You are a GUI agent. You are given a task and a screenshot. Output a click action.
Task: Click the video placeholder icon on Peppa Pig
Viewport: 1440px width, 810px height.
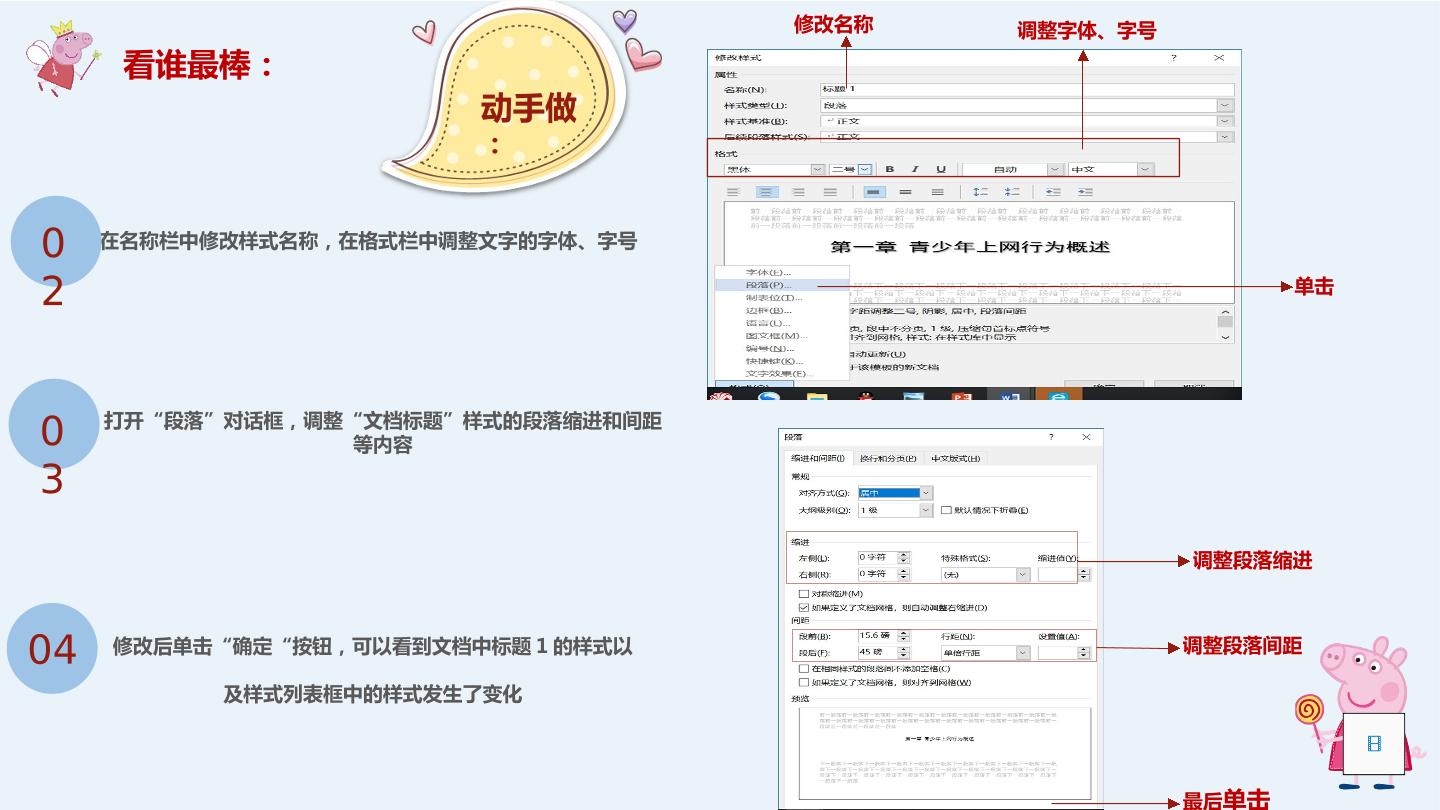tap(1374, 743)
